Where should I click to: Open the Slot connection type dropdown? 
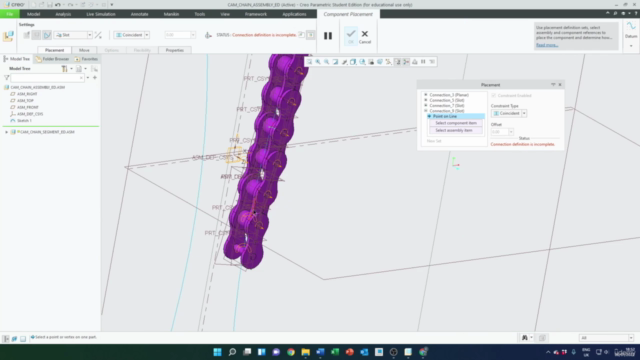click(x=89, y=35)
